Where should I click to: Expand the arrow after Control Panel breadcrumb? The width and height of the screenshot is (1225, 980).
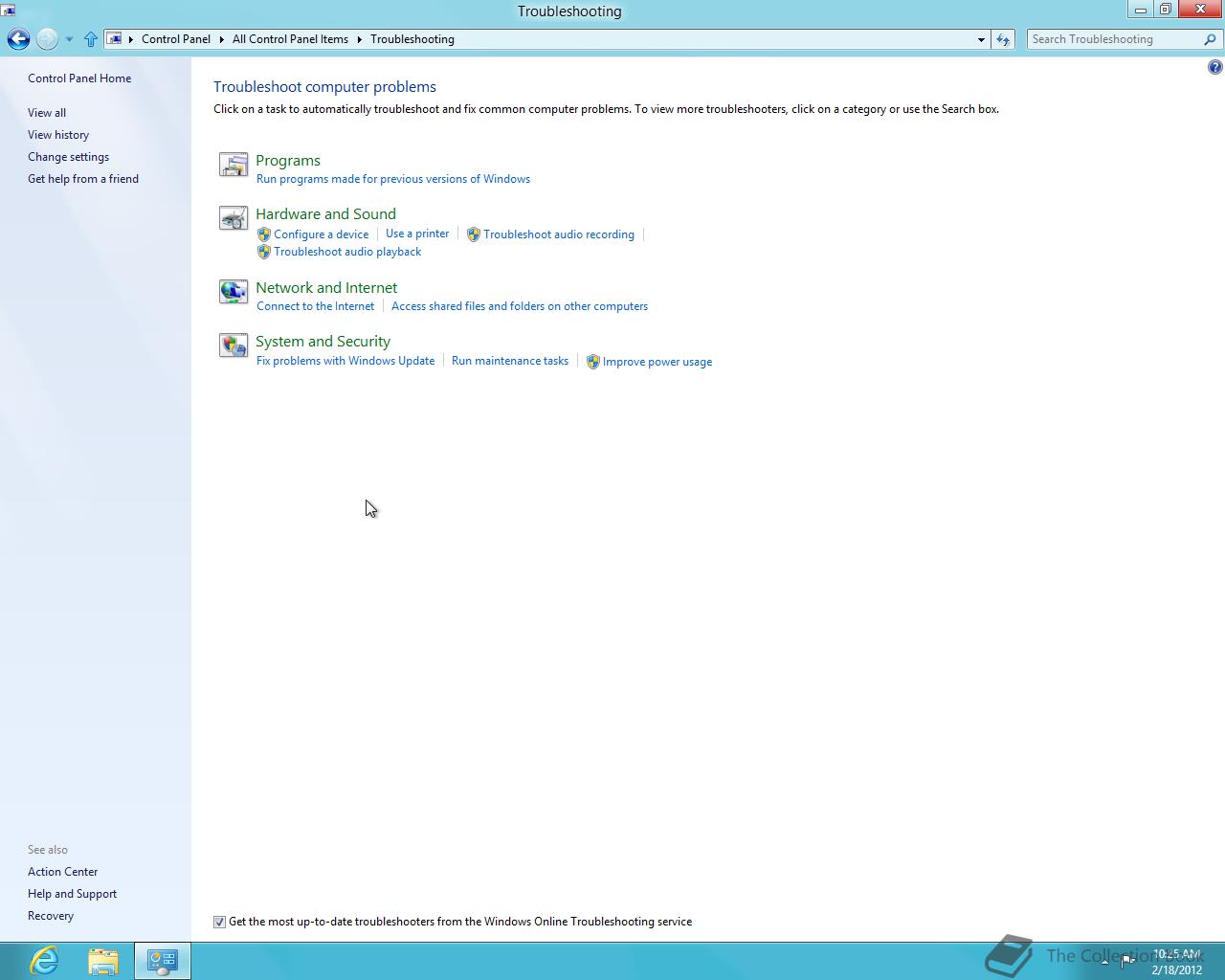click(222, 39)
